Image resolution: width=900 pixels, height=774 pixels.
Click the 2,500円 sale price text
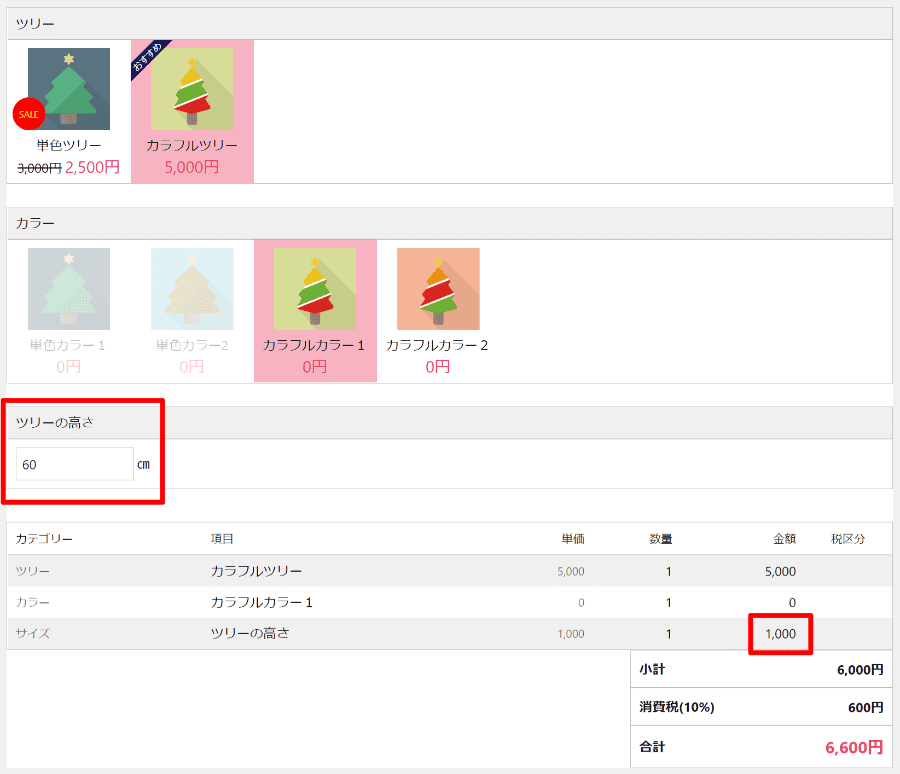pos(92,168)
